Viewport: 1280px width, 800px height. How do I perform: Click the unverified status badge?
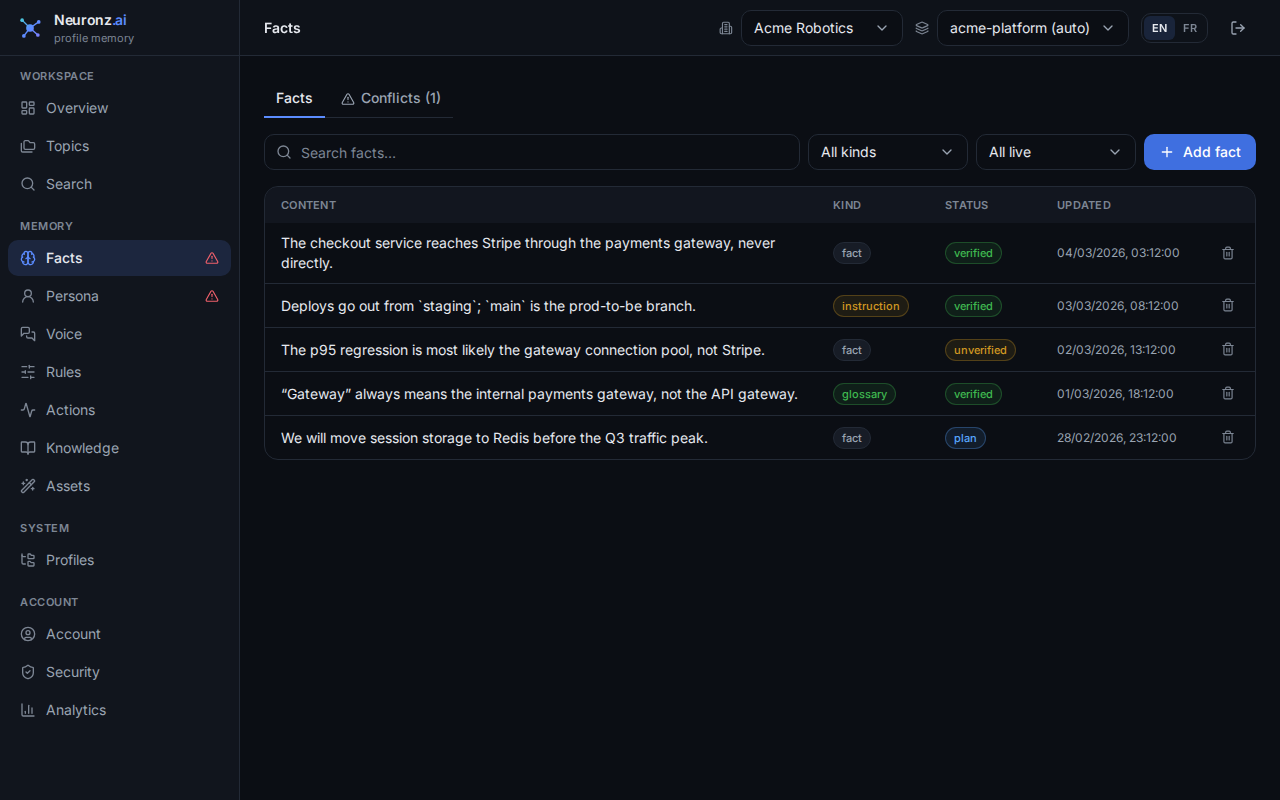click(x=980, y=350)
